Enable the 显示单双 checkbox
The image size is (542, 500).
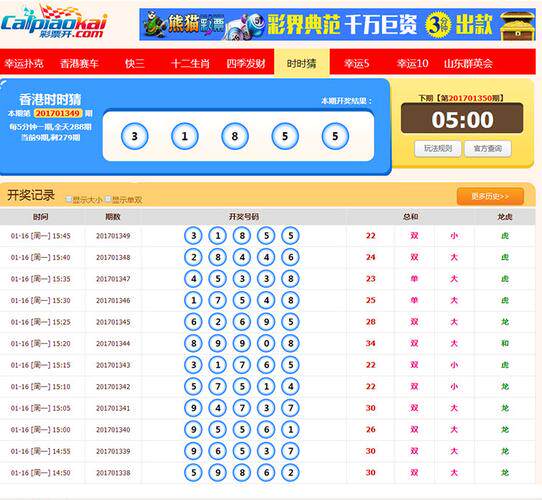click(108, 199)
